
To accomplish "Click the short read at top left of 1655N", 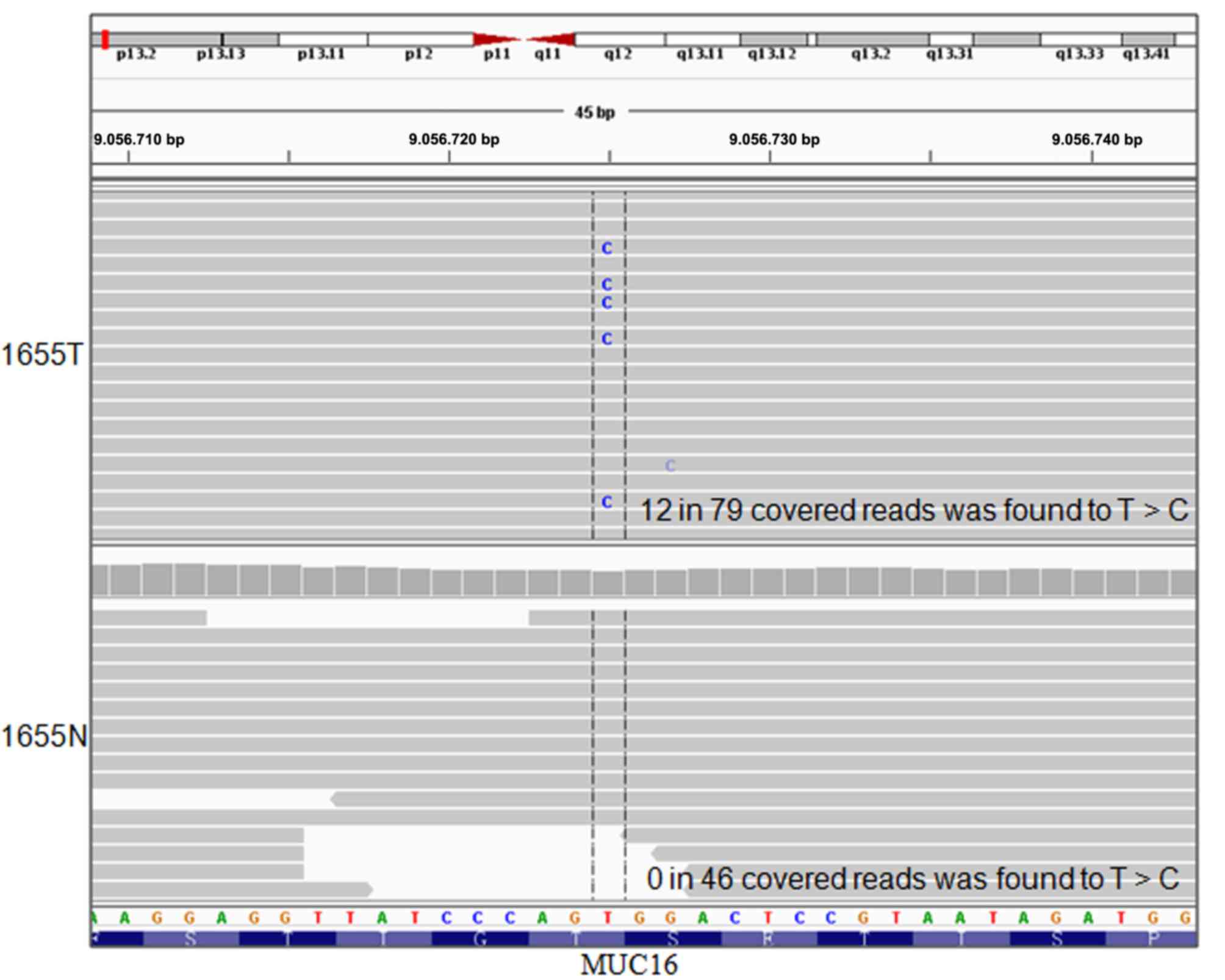I will [x=149, y=618].
